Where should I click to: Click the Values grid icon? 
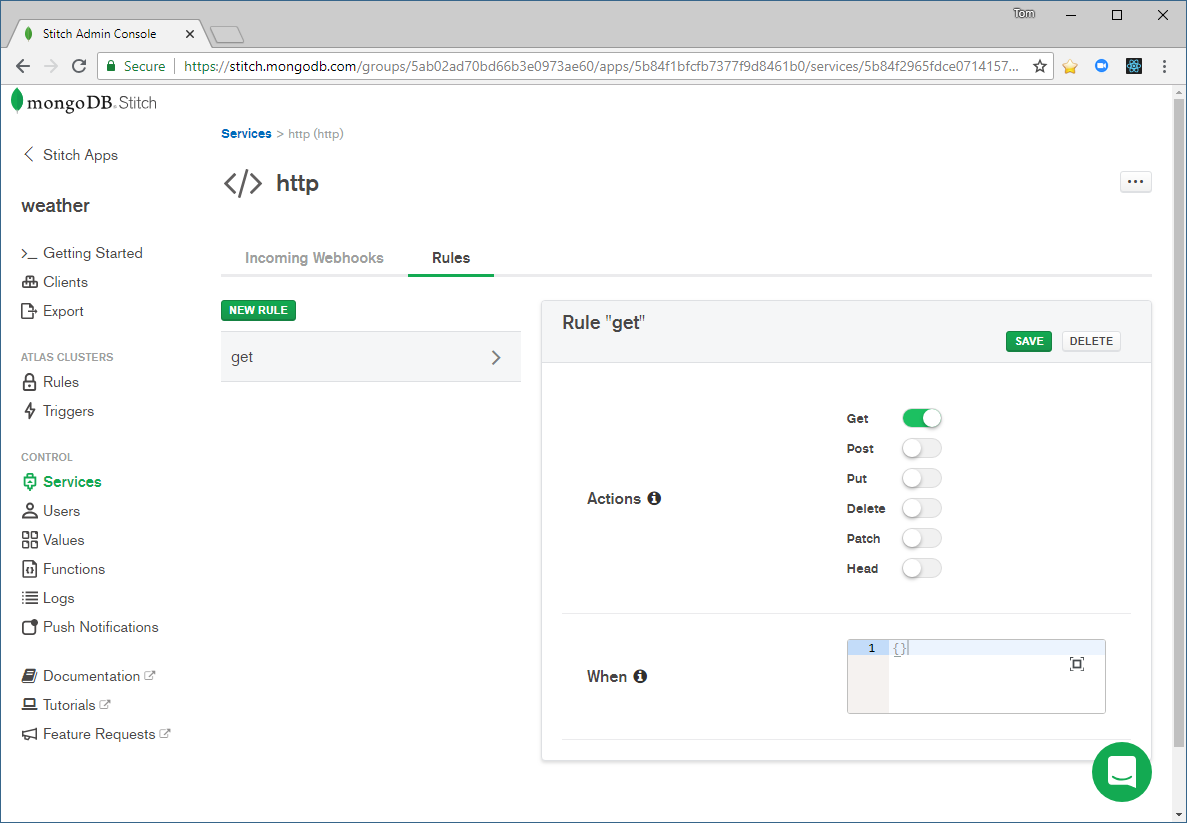[x=30, y=540]
